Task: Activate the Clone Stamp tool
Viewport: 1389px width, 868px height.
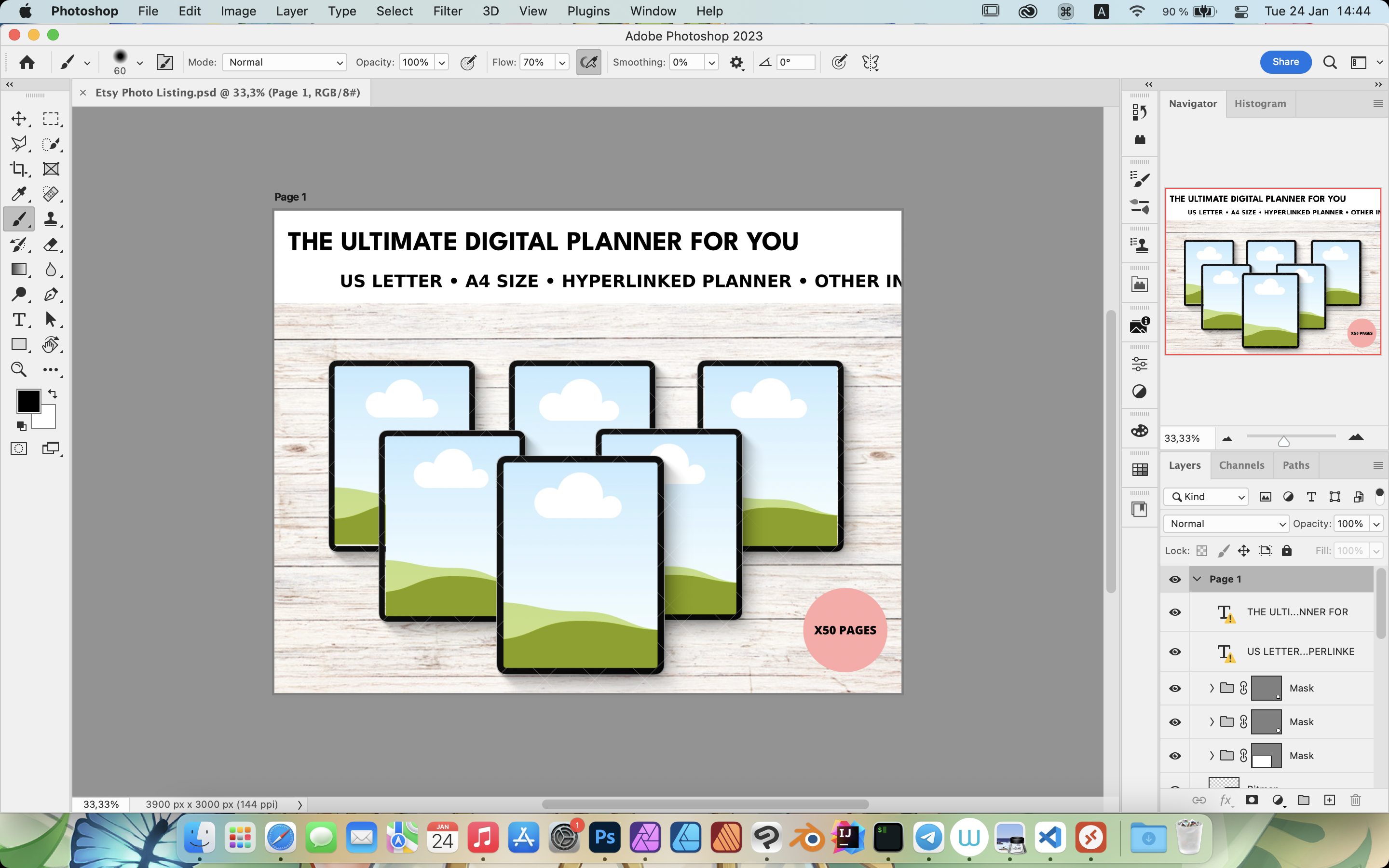Action: [x=51, y=219]
